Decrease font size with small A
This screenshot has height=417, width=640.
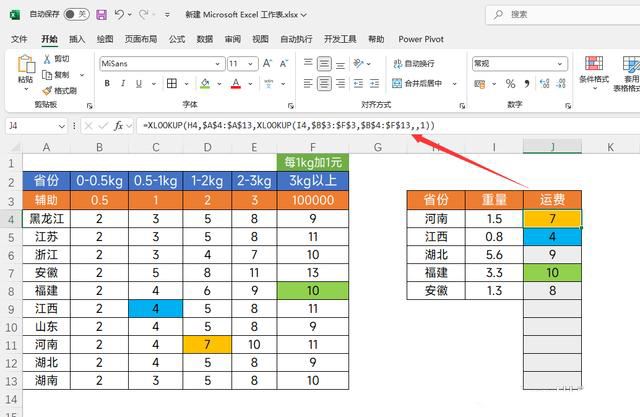tap(284, 64)
